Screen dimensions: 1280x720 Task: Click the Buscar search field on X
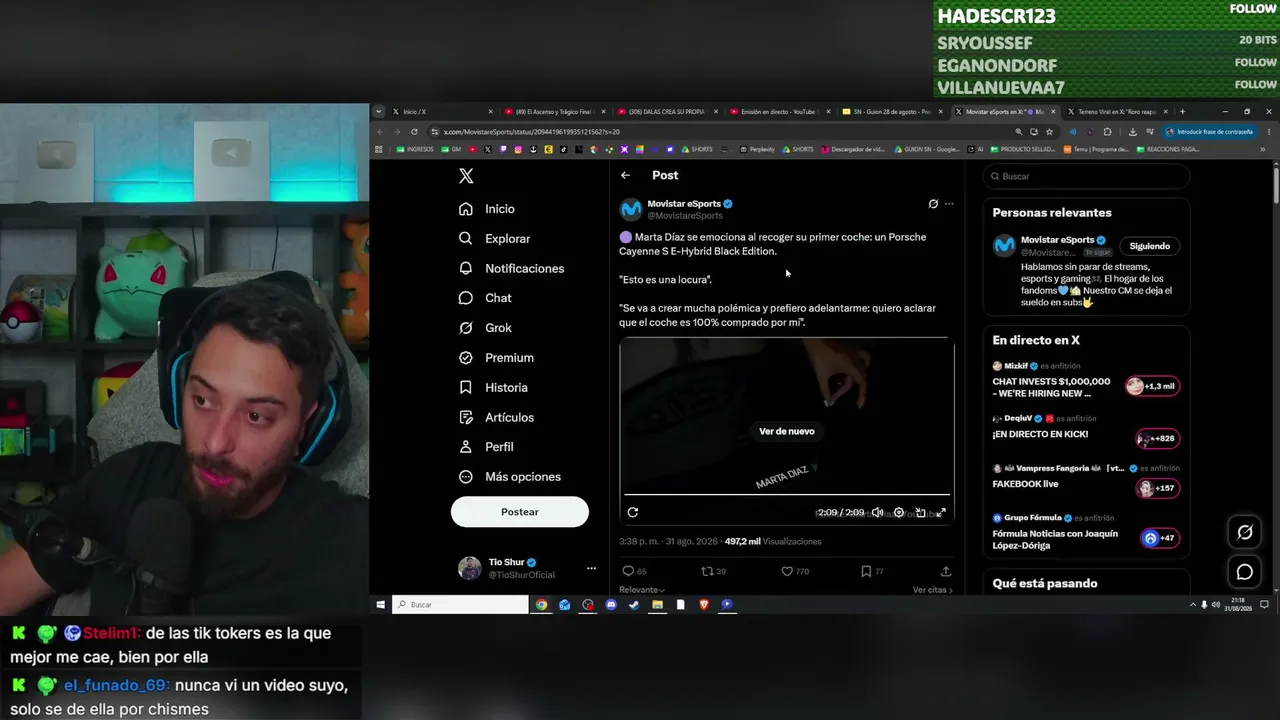tap(1087, 176)
